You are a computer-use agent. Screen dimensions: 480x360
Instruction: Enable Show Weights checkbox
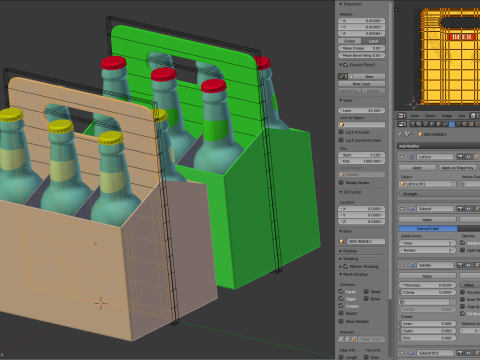341,321
